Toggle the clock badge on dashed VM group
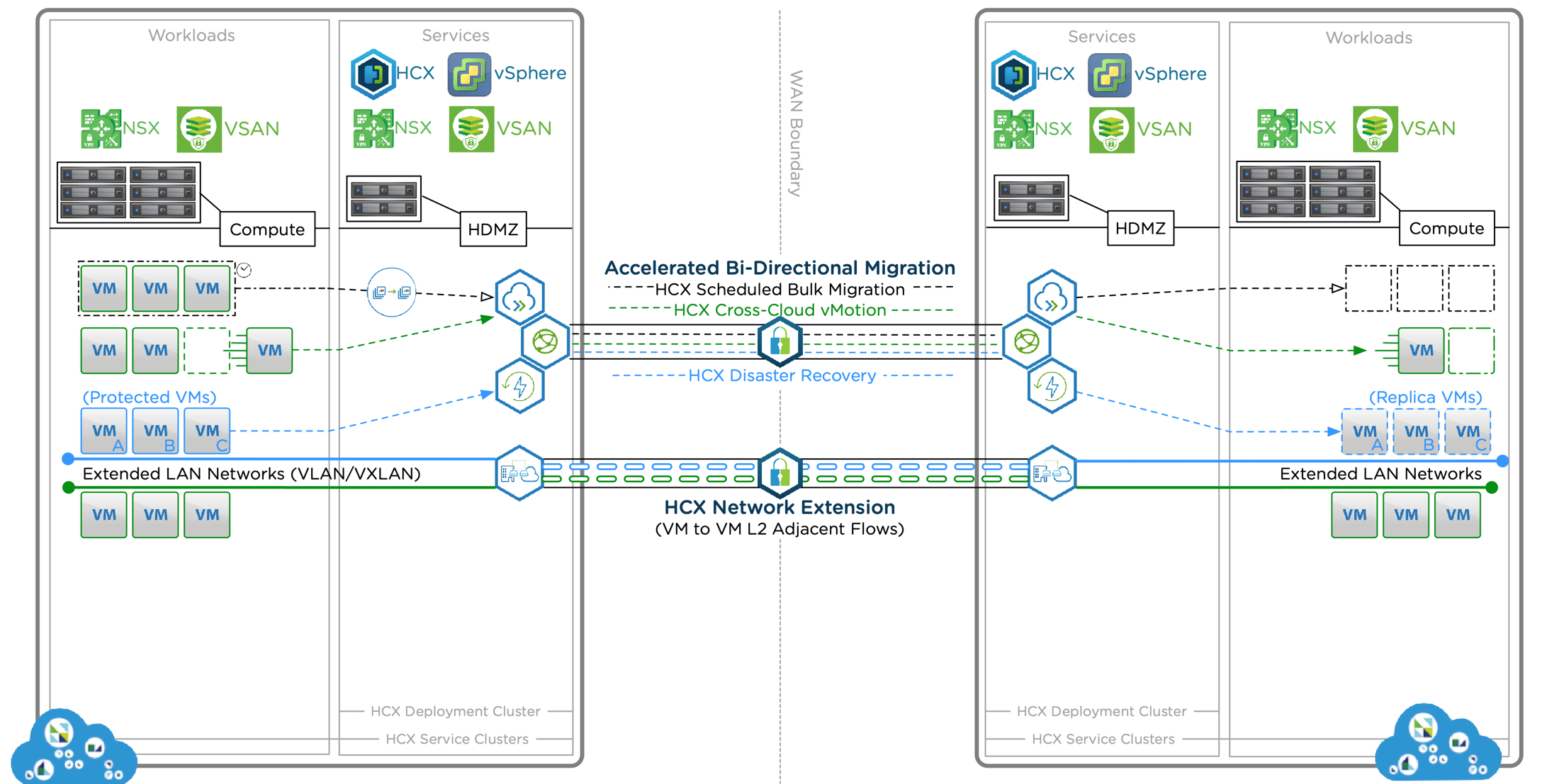1564x784 pixels. [244, 268]
